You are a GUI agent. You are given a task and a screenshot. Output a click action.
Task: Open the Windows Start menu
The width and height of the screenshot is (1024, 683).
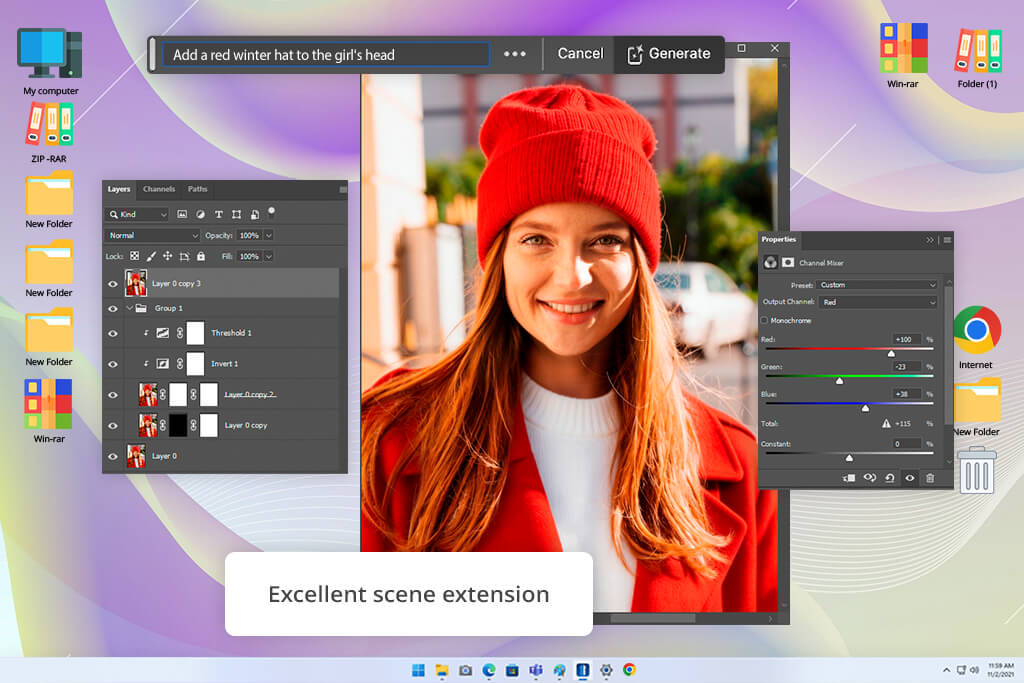click(418, 670)
